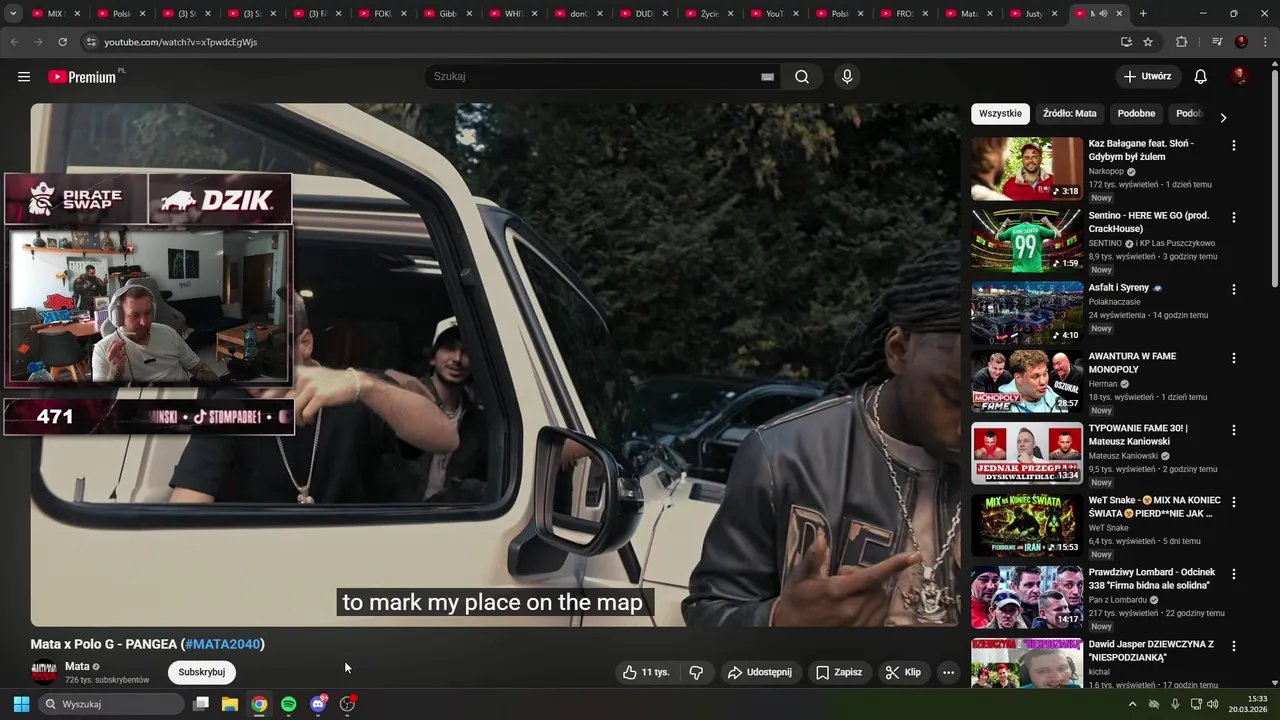Screen dimensions: 1280x720
Task: Open Windows Start menu
Action: point(21,704)
